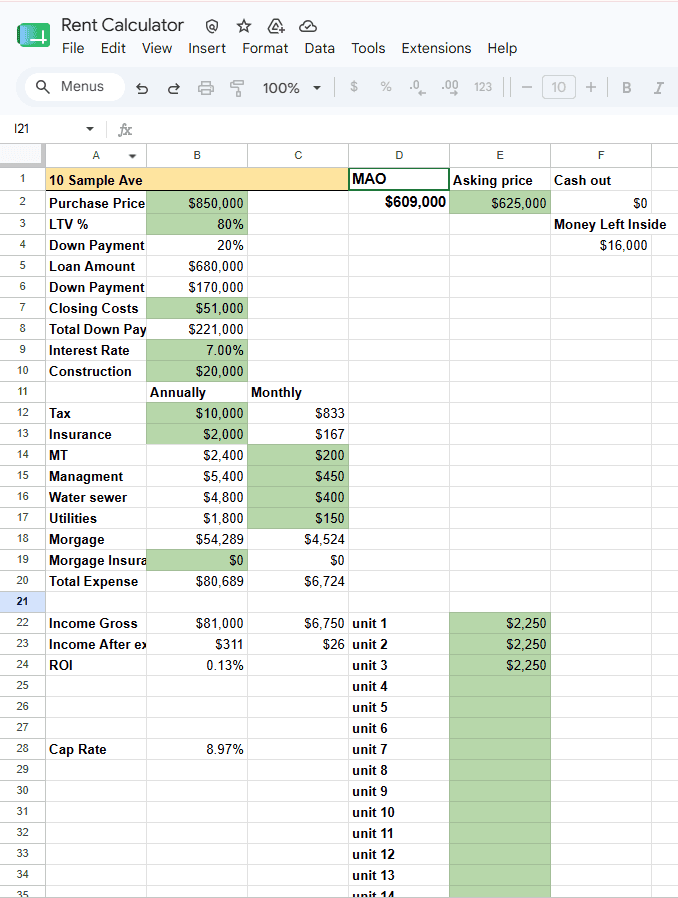Click the print icon
This screenshot has height=898, width=678.
(206, 88)
